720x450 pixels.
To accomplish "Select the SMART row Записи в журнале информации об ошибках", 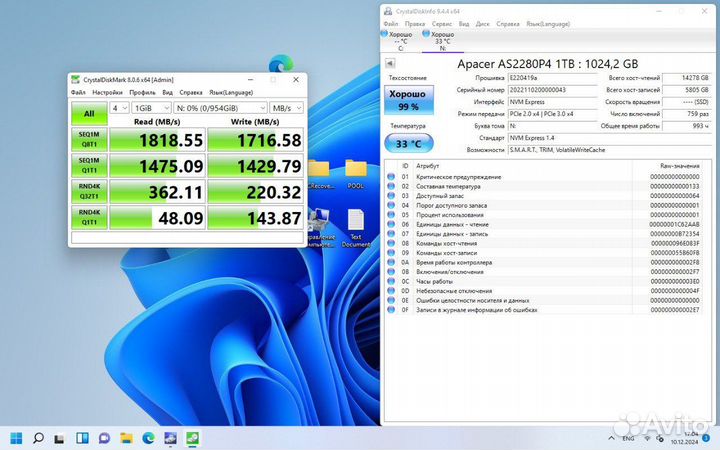I will (546, 310).
